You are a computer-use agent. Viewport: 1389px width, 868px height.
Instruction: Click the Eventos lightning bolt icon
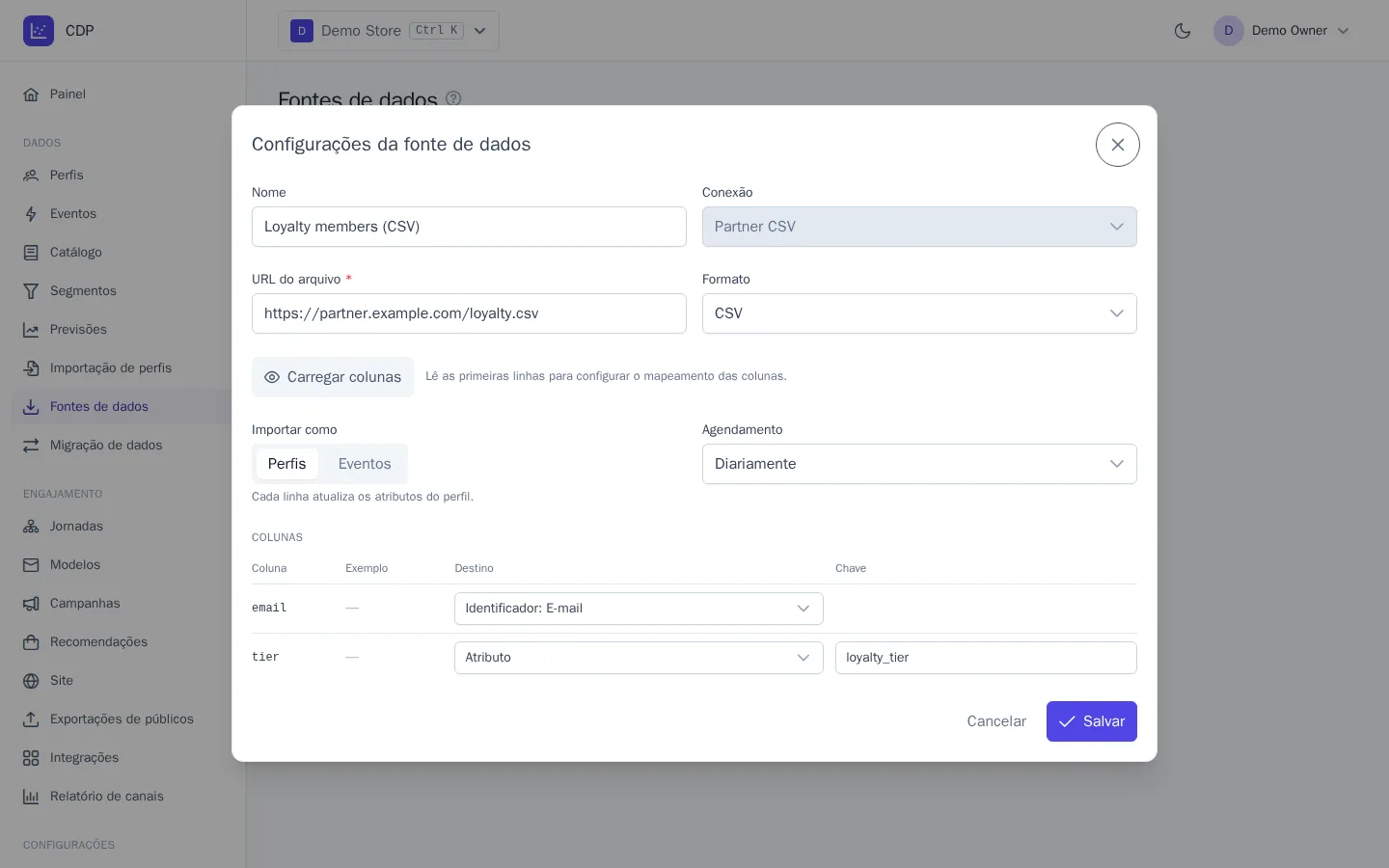31,214
